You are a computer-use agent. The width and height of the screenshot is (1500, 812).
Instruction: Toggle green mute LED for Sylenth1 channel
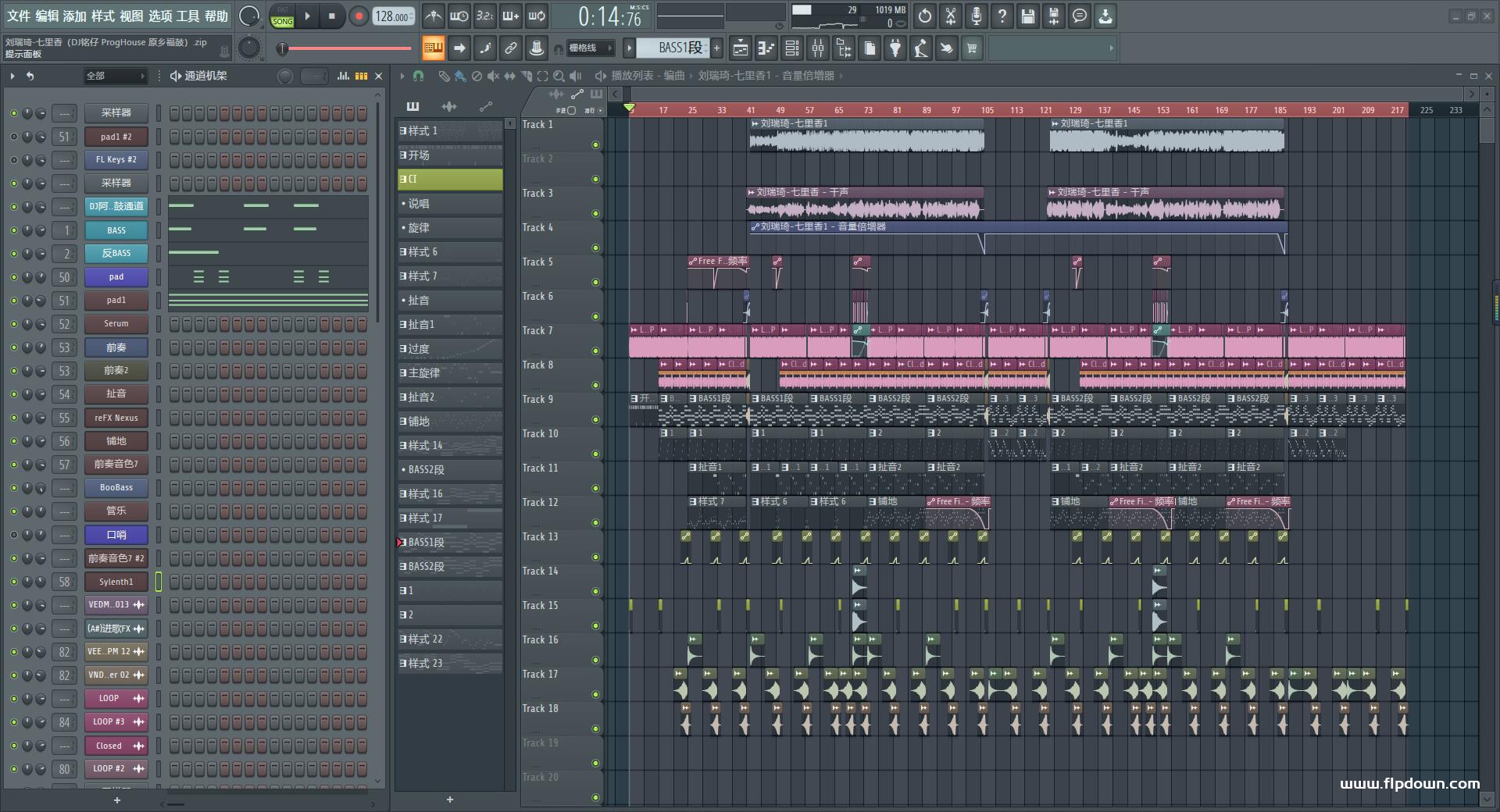coord(13,582)
